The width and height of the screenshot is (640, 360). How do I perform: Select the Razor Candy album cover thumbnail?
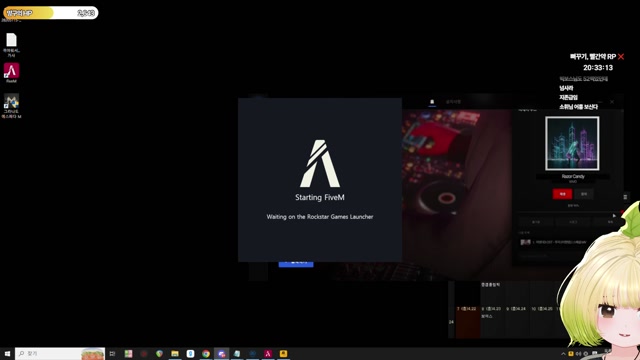pyautogui.click(x=572, y=143)
